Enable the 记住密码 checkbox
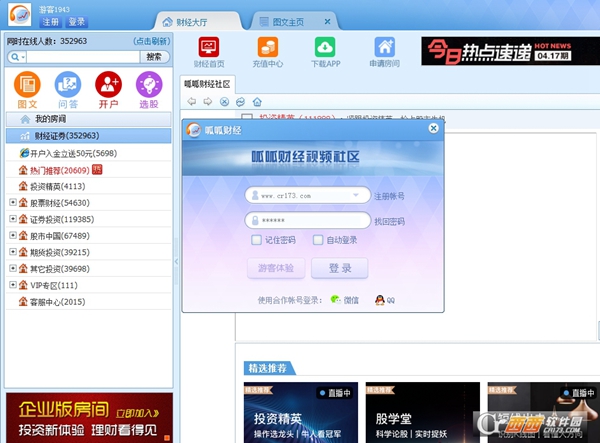 [x=256, y=240]
